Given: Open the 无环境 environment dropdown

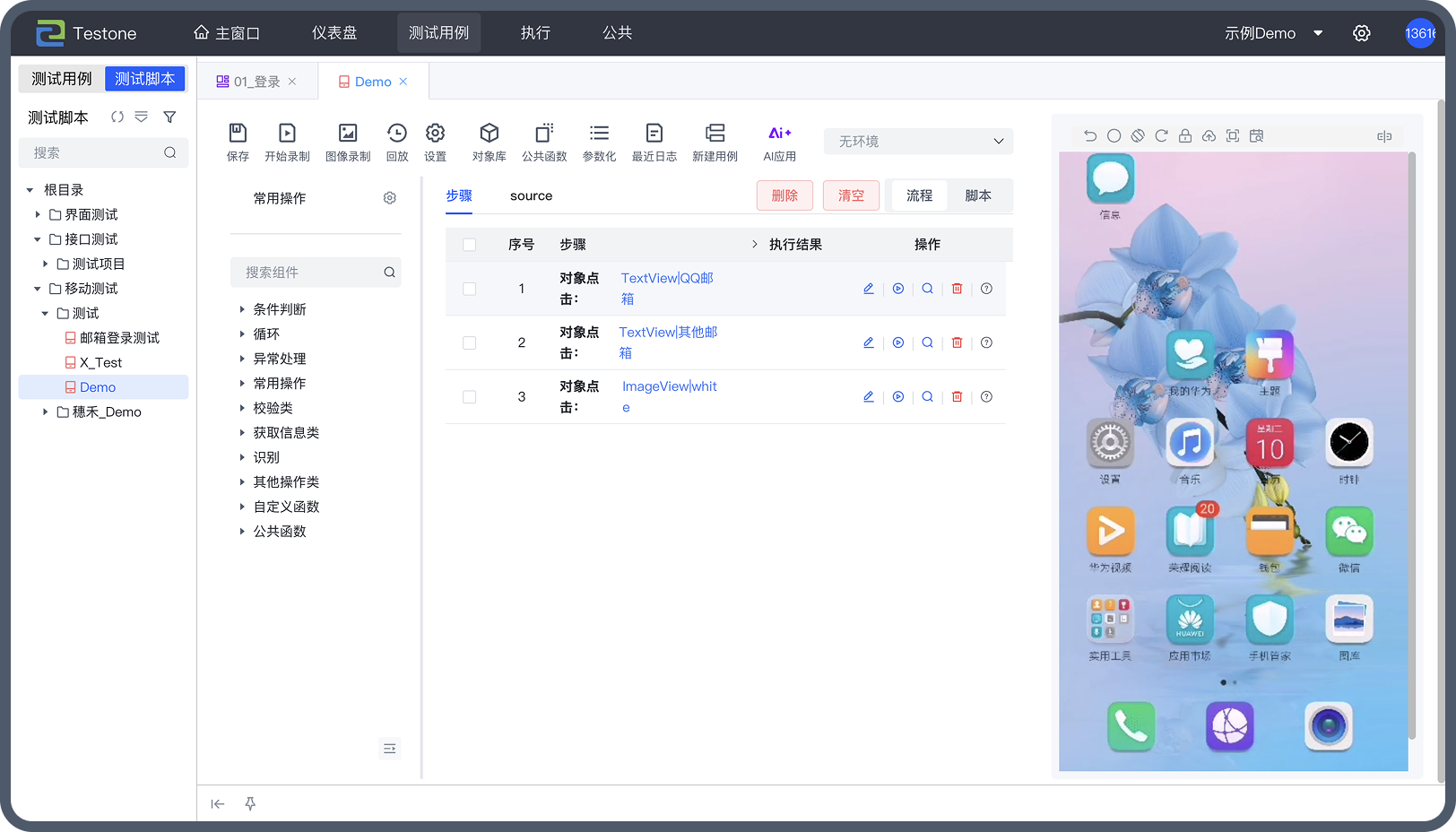Looking at the screenshot, I should click(x=918, y=142).
